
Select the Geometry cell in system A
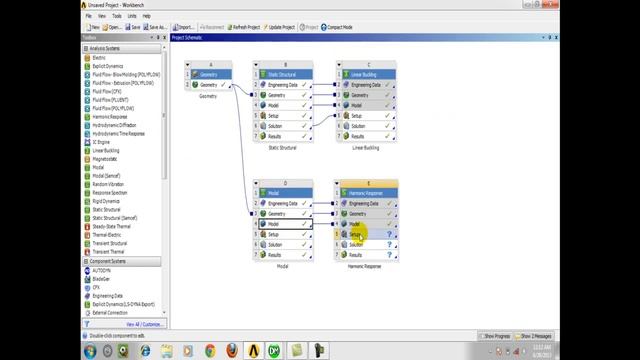pos(211,85)
